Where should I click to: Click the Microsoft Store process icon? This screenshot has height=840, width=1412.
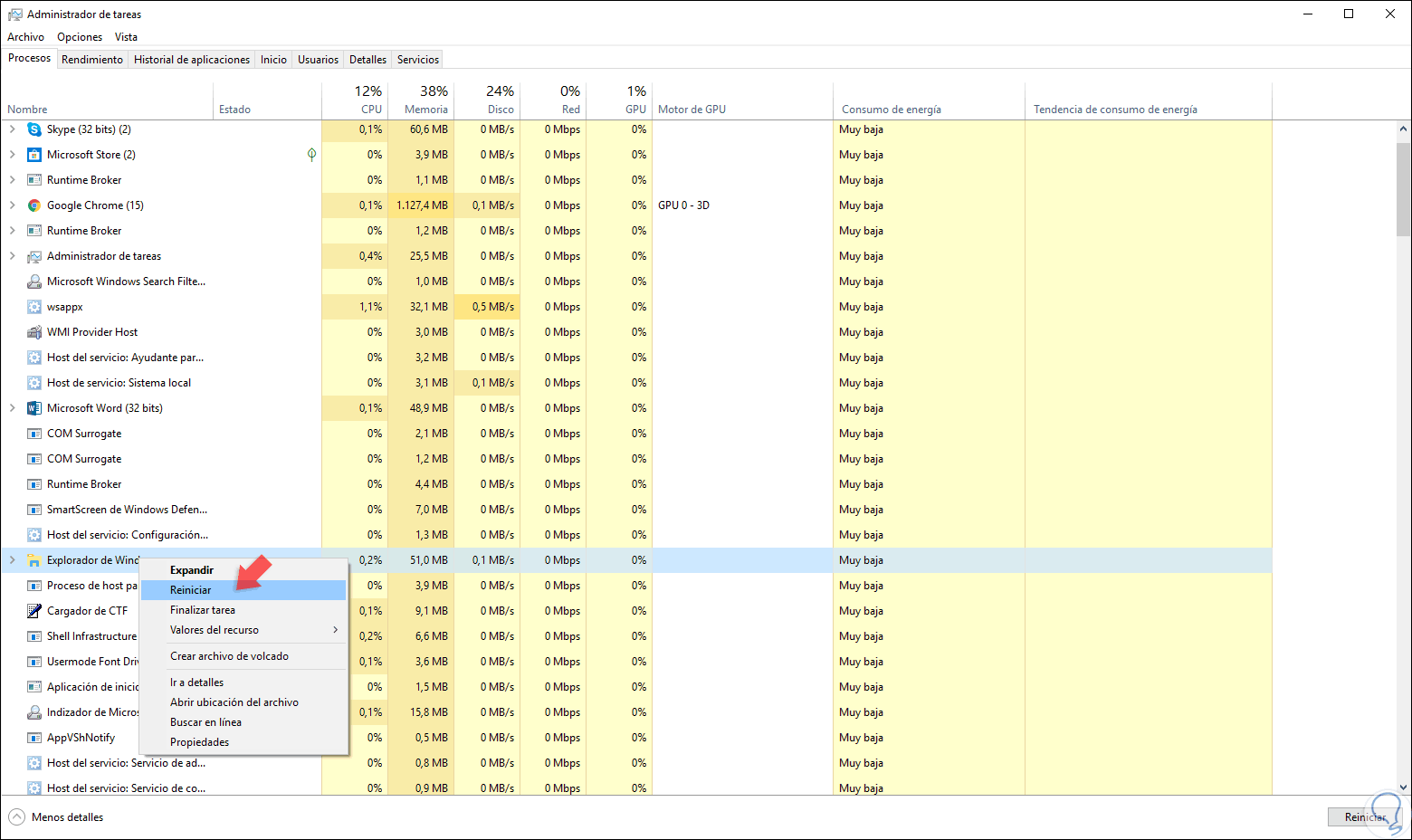(34, 155)
